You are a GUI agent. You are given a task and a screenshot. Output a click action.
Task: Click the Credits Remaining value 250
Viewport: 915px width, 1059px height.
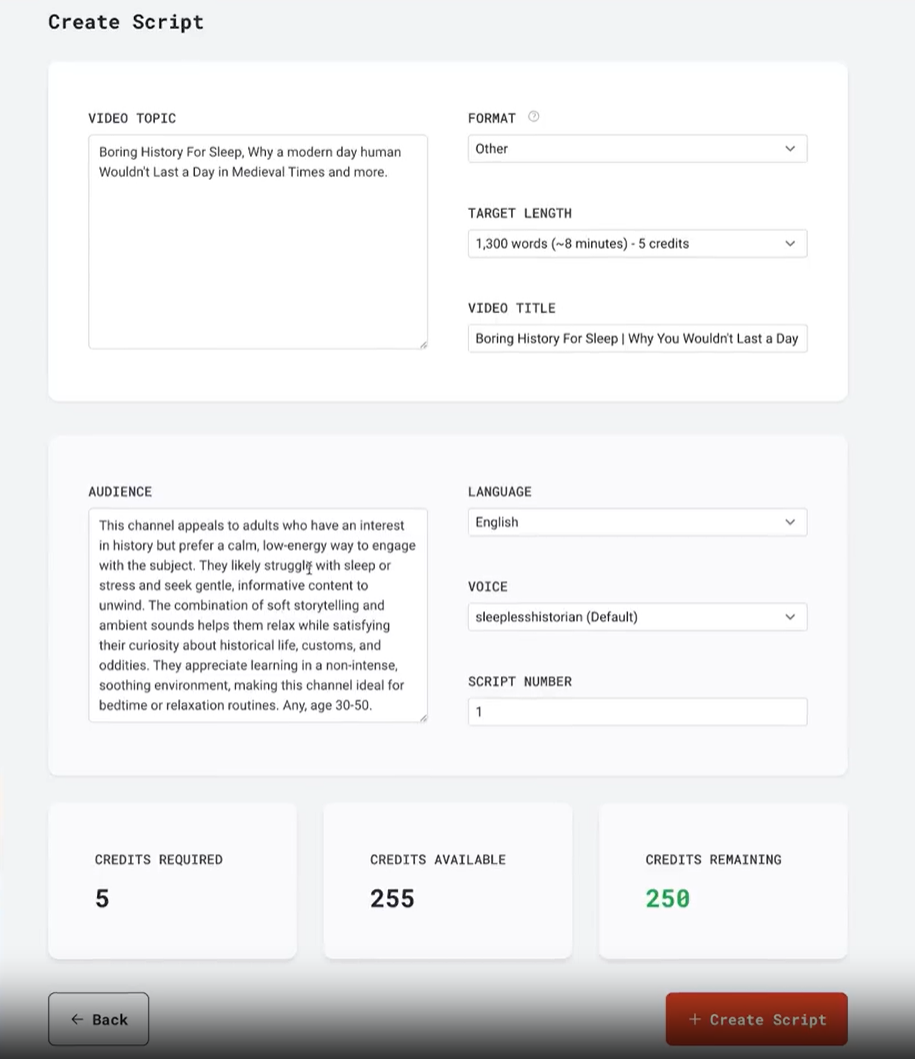667,899
